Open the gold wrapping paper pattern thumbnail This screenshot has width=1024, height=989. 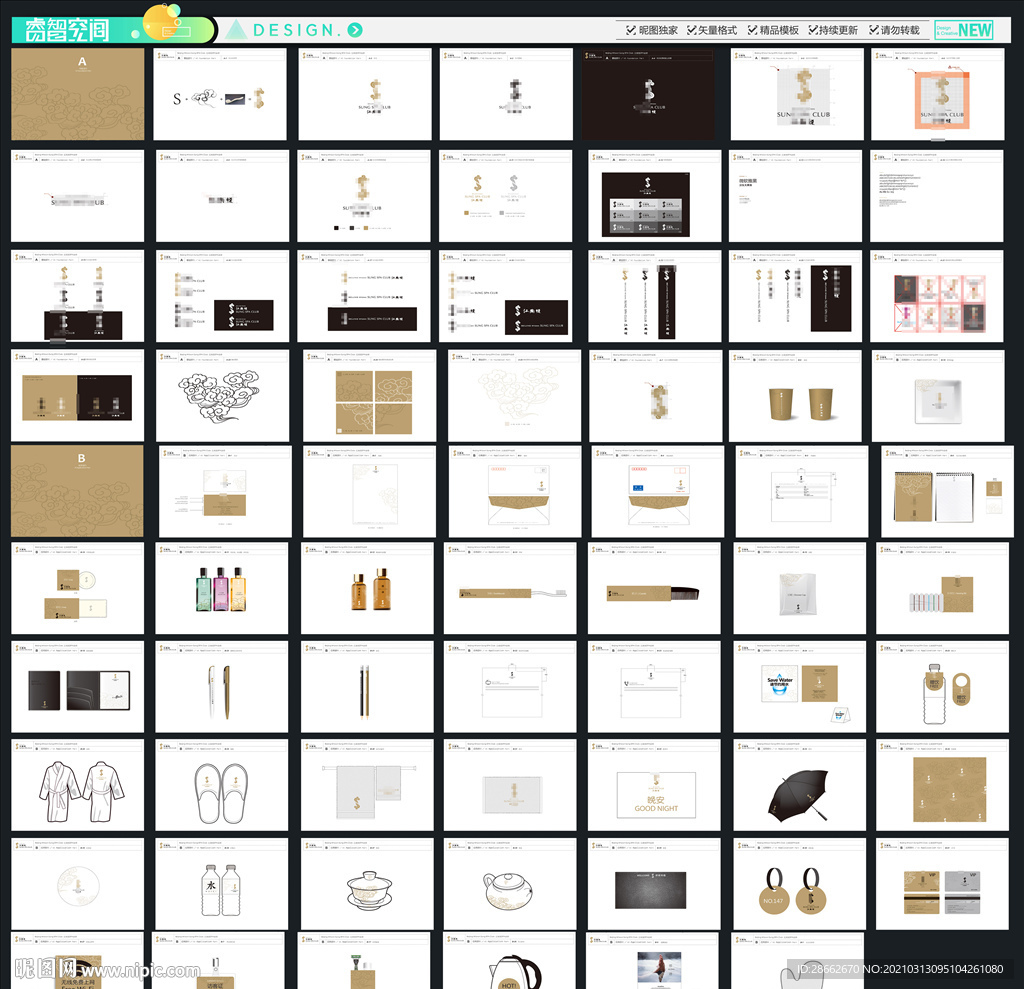tap(942, 785)
